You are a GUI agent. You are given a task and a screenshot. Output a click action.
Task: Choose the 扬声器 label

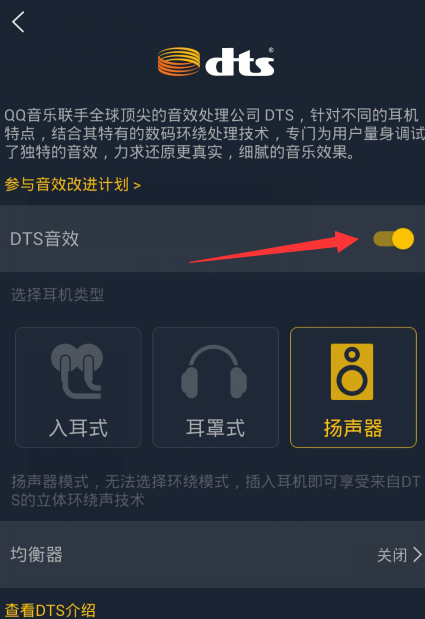pos(353,428)
